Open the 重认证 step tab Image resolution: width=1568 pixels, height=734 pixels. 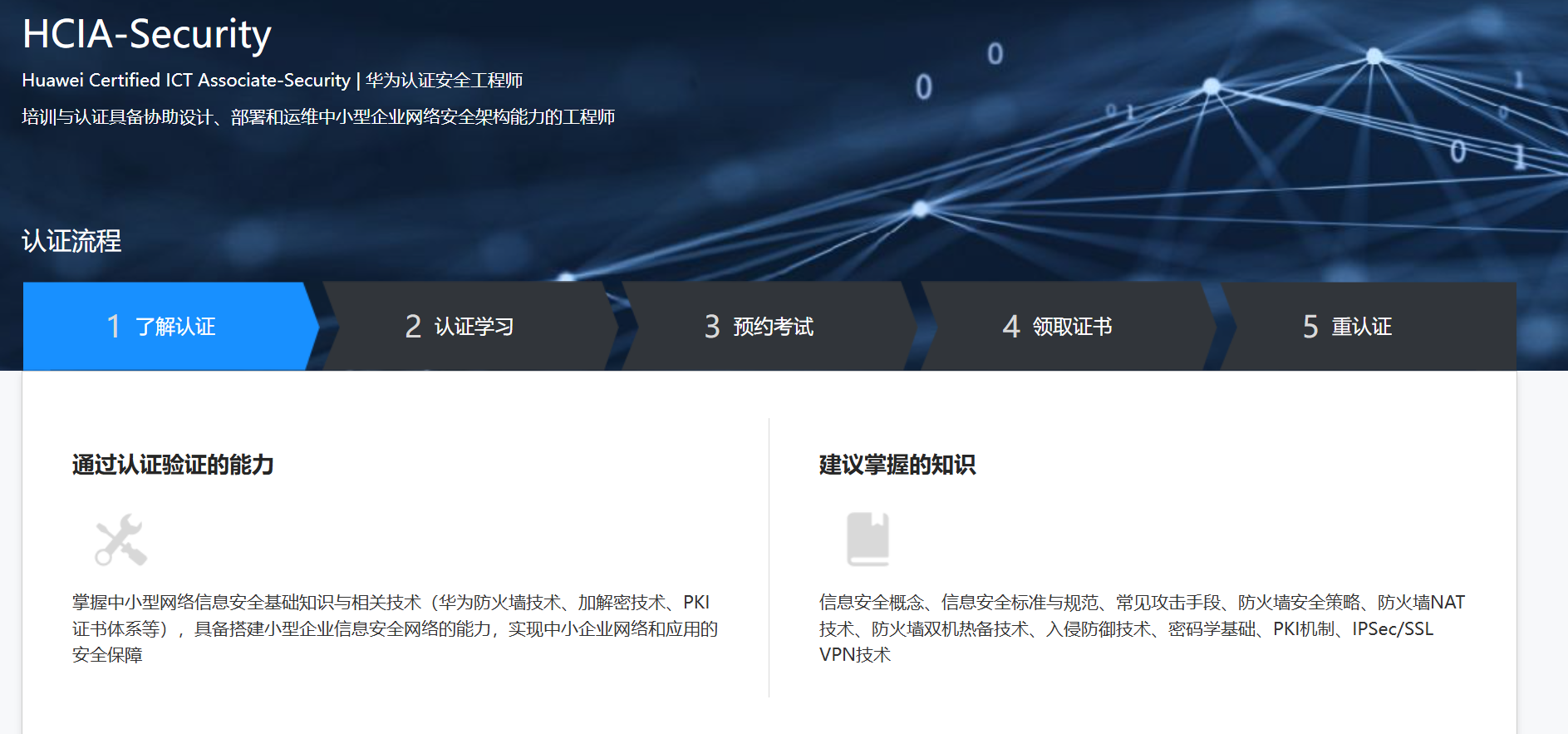(1368, 326)
